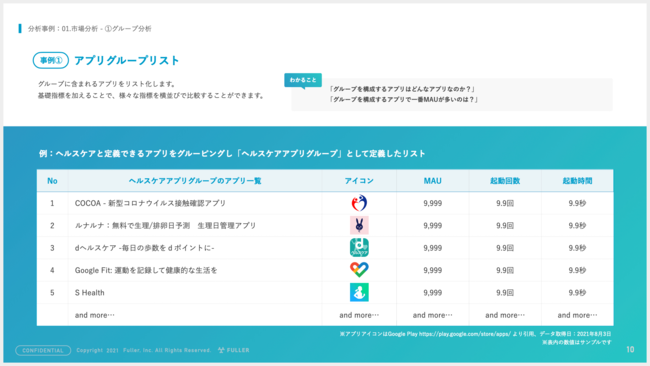650x366 pixels.
Task: Click the 事例① badge
Action: pyautogui.click(x=51, y=60)
